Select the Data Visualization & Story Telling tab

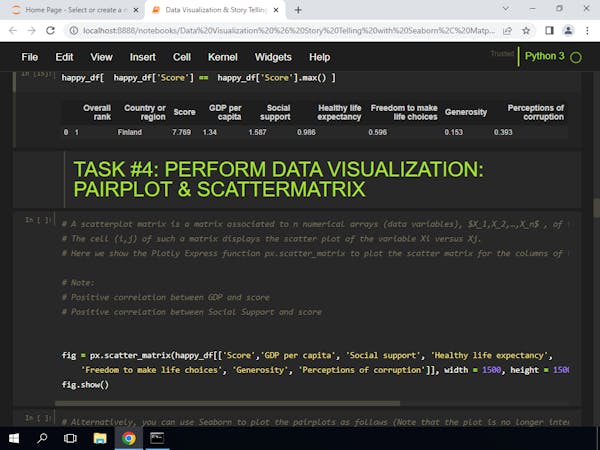click(x=214, y=10)
